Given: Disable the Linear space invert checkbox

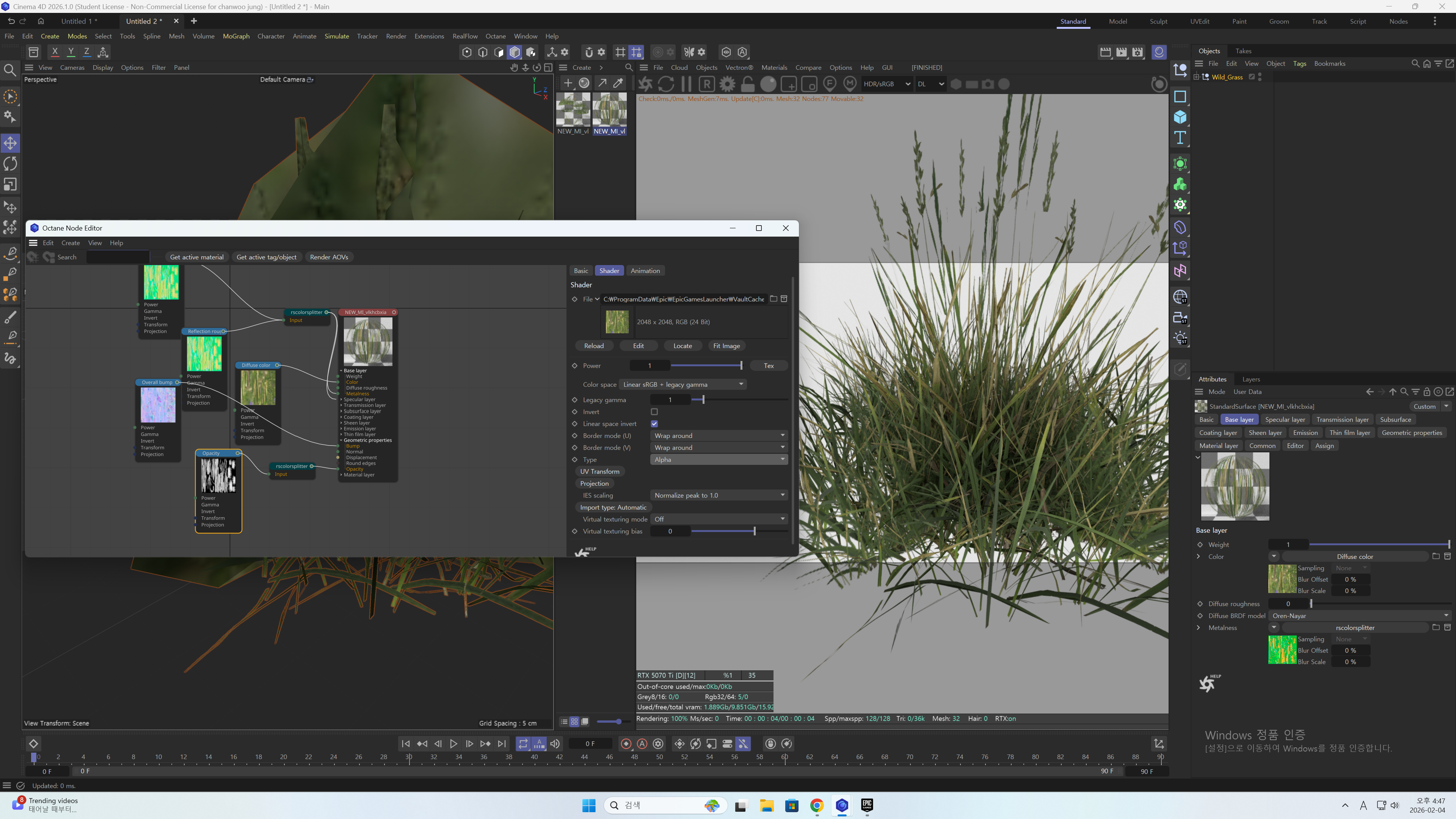Looking at the screenshot, I should pyautogui.click(x=654, y=424).
